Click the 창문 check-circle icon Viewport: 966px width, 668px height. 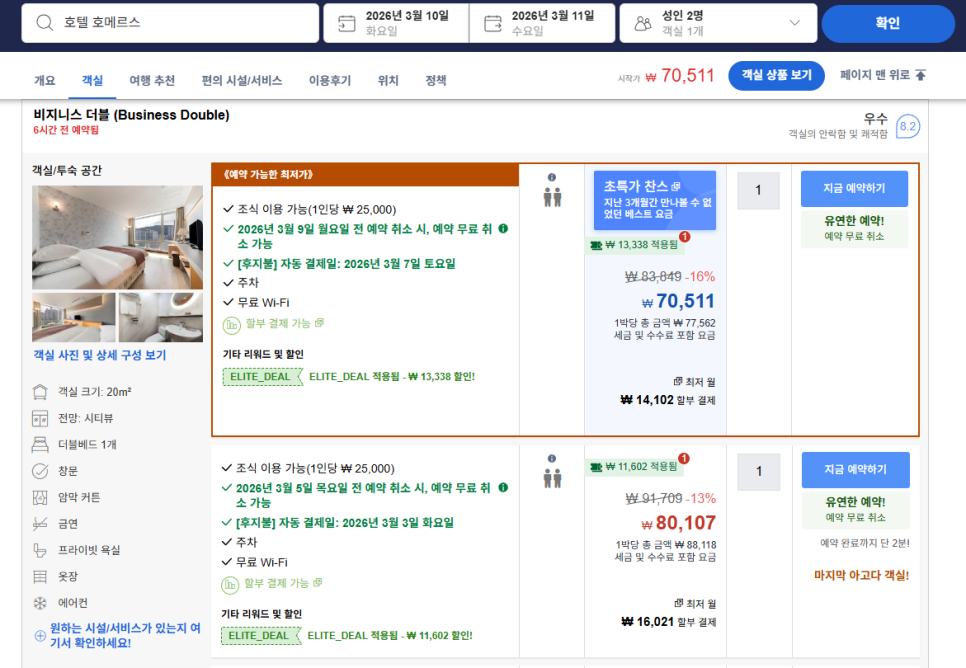[x=40, y=471]
